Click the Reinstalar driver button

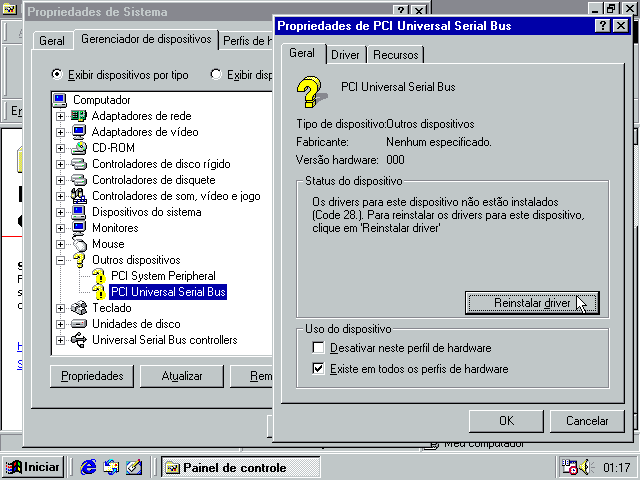(x=532, y=303)
